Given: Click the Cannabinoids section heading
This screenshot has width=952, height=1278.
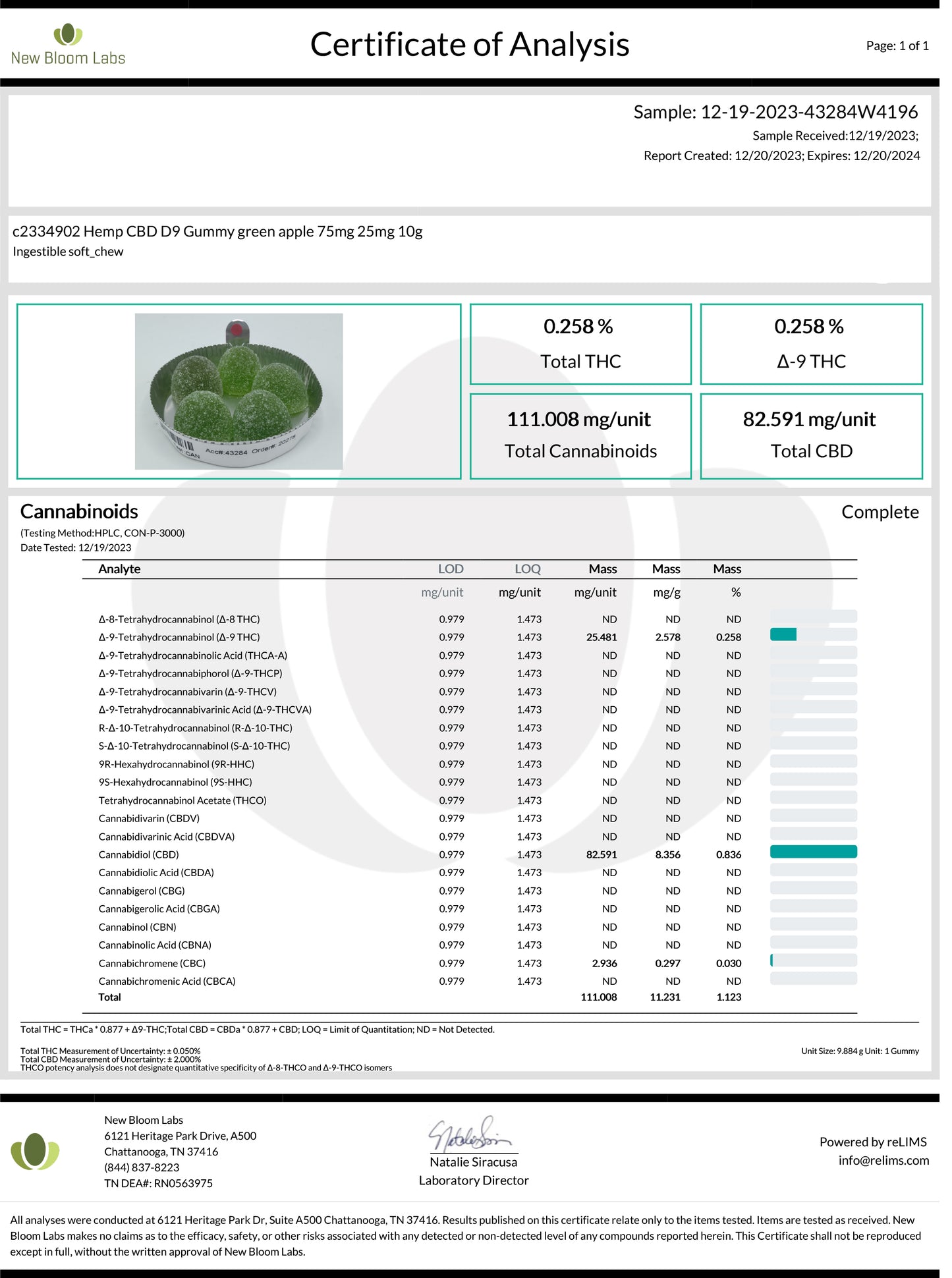Looking at the screenshot, I should pos(79,512).
